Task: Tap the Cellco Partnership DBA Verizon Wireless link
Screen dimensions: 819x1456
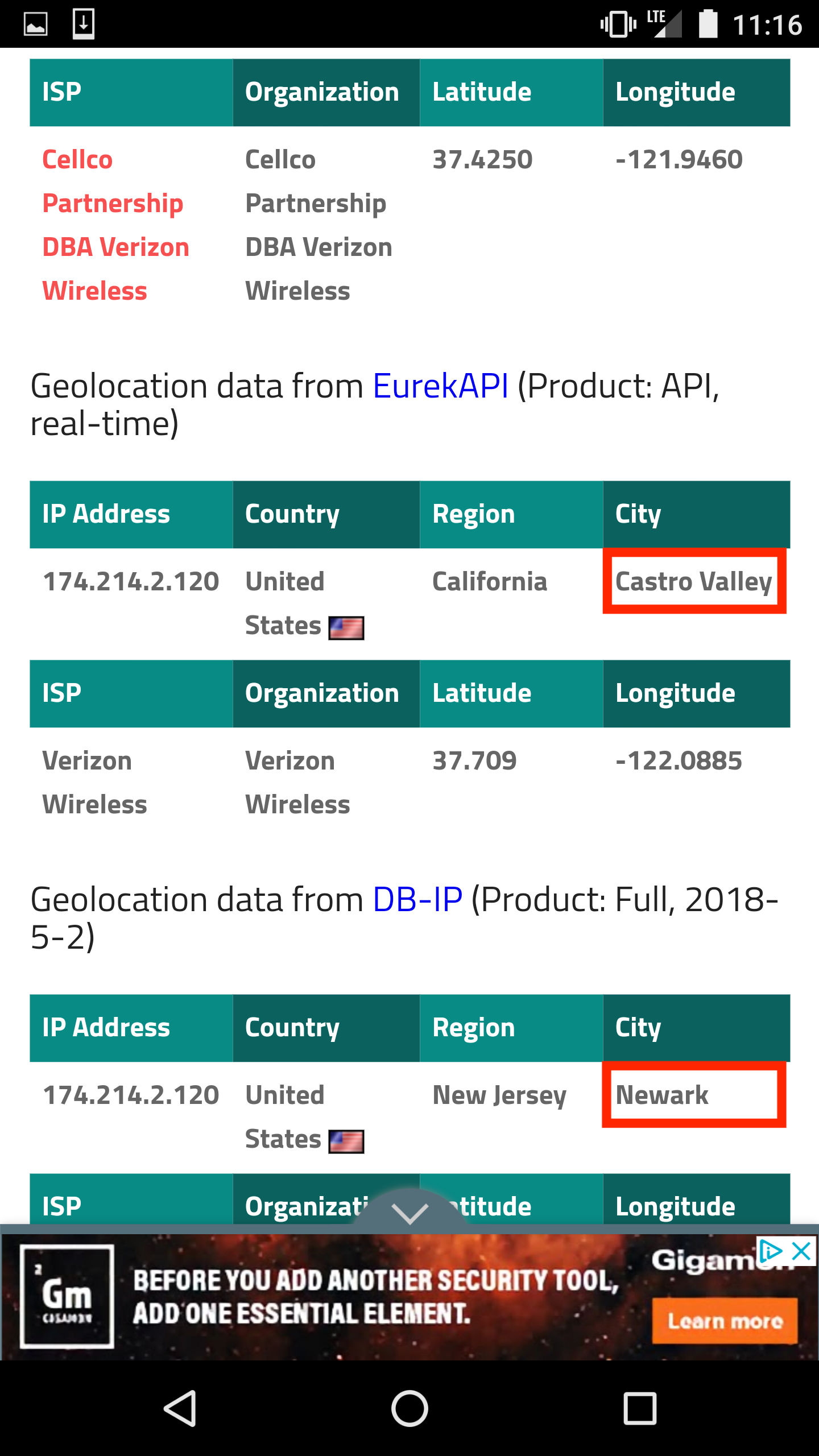Action: coord(115,225)
